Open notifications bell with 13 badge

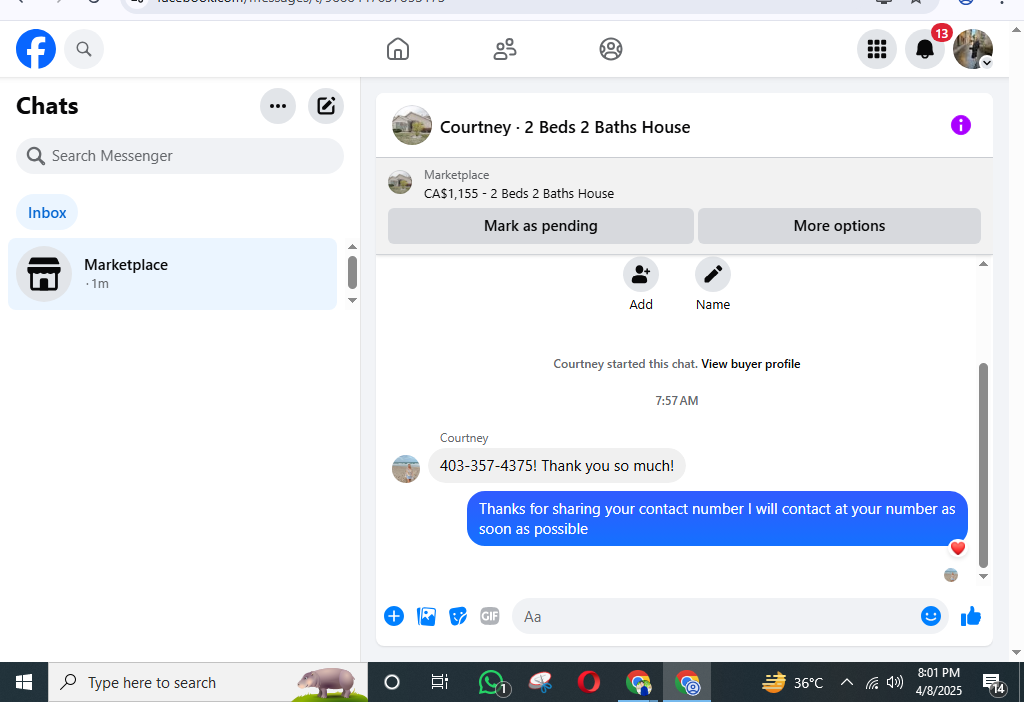[925, 49]
